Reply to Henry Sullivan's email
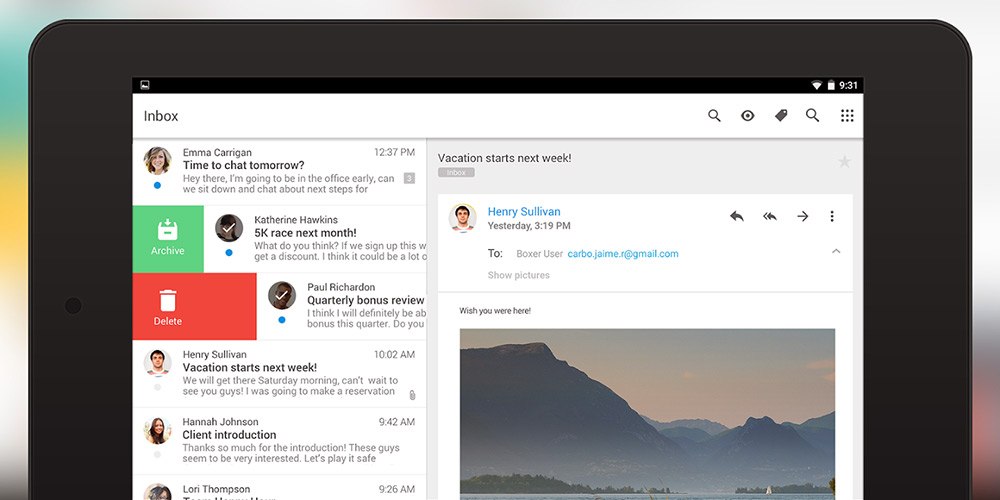 coord(737,216)
